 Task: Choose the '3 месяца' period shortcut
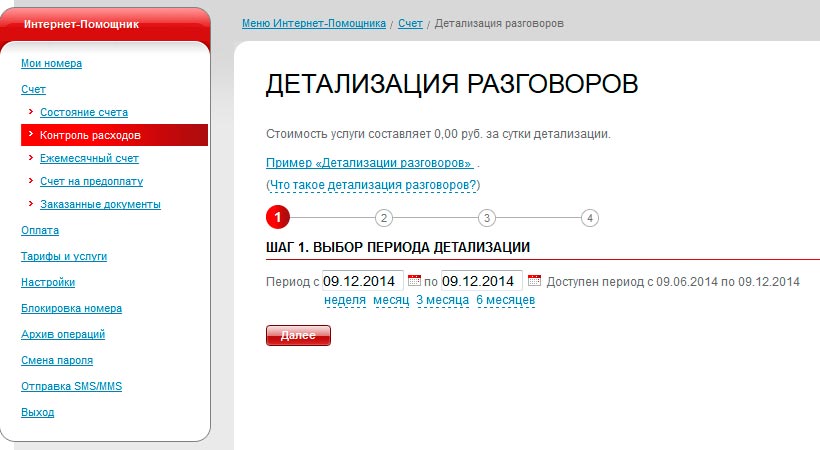[442, 300]
